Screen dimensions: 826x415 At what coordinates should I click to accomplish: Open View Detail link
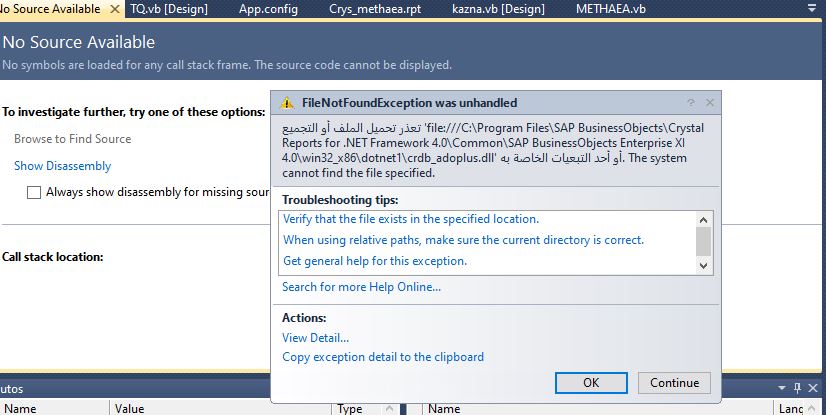[315, 338]
